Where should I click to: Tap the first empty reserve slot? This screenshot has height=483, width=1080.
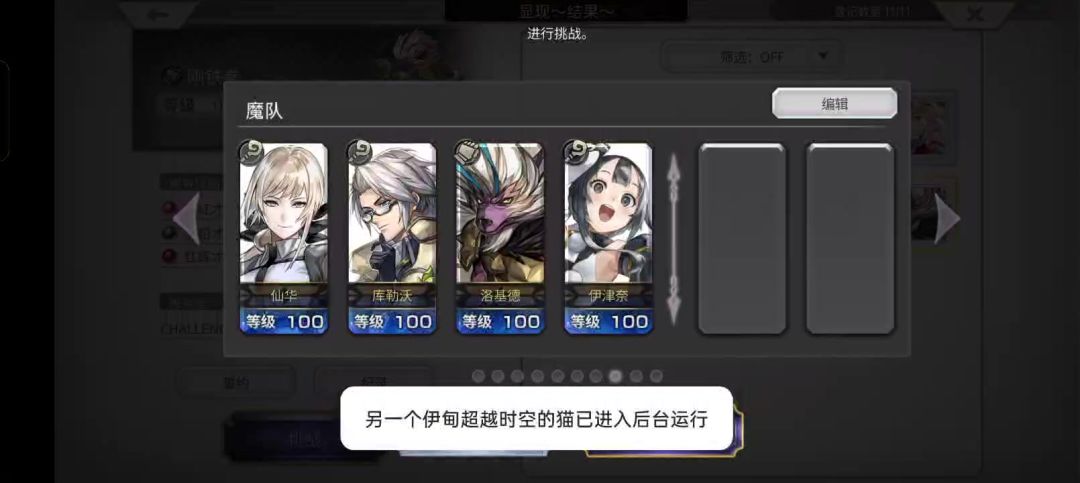(742, 238)
